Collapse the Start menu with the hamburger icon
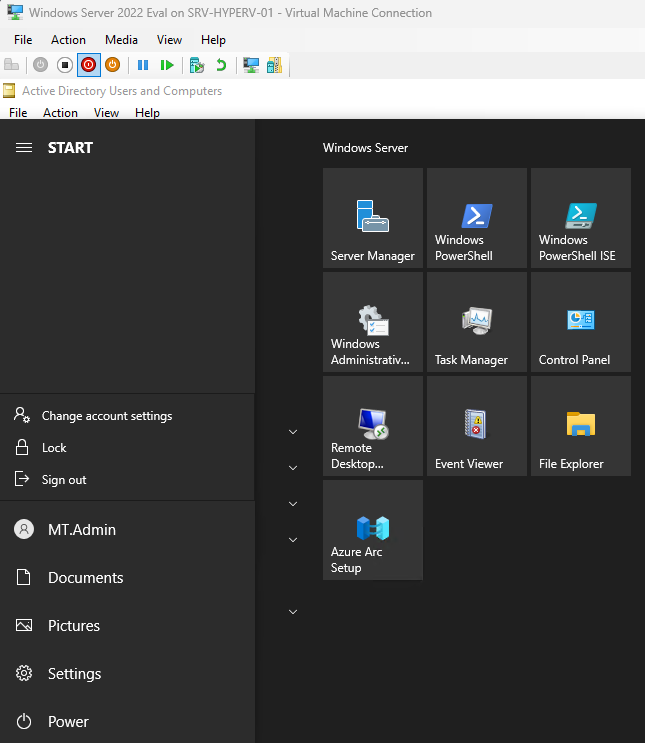 click(x=24, y=148)
